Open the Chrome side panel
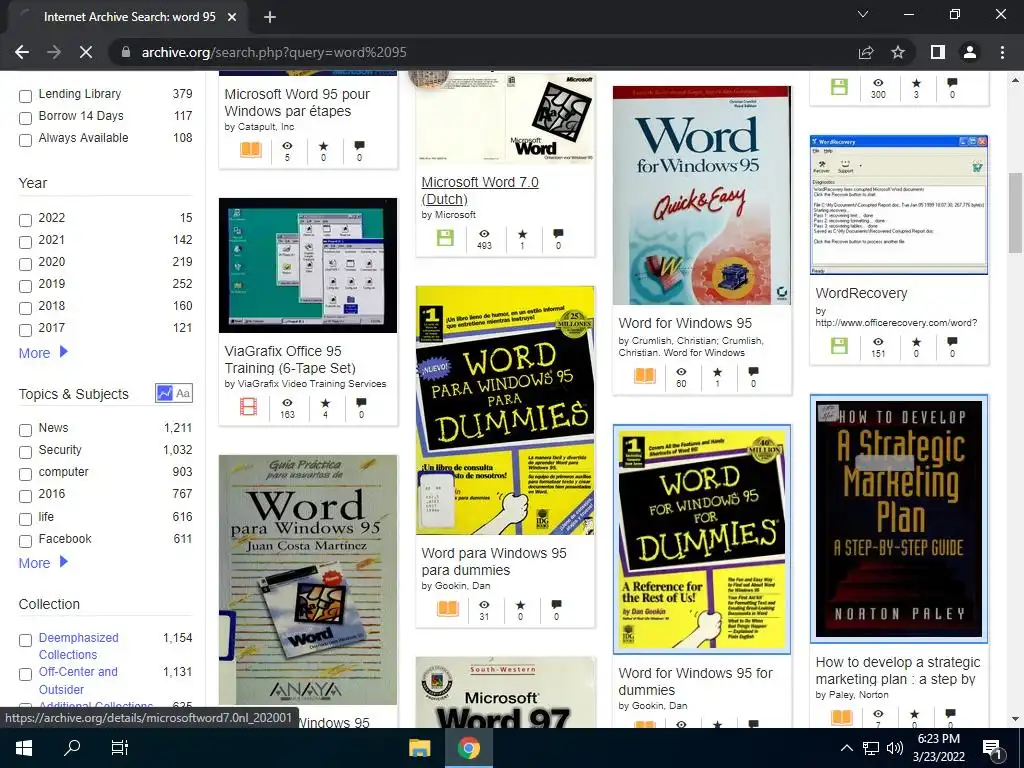 pos(938,52)
